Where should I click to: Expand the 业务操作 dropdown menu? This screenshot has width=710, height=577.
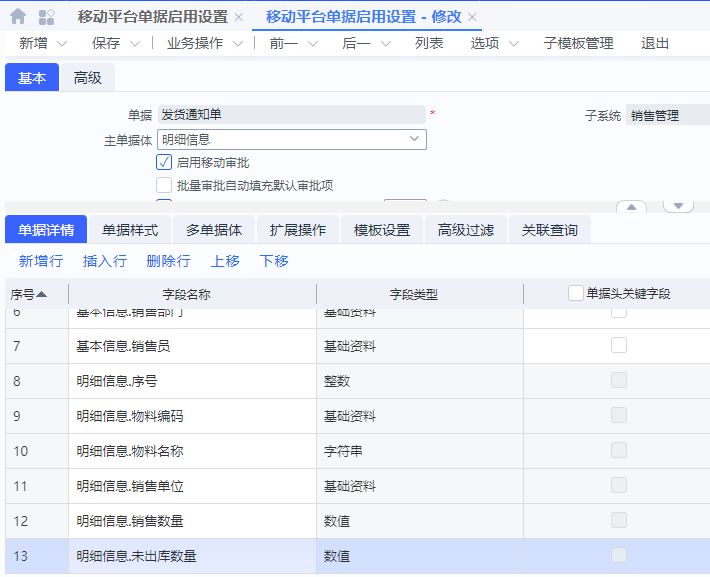pos(238,44)
